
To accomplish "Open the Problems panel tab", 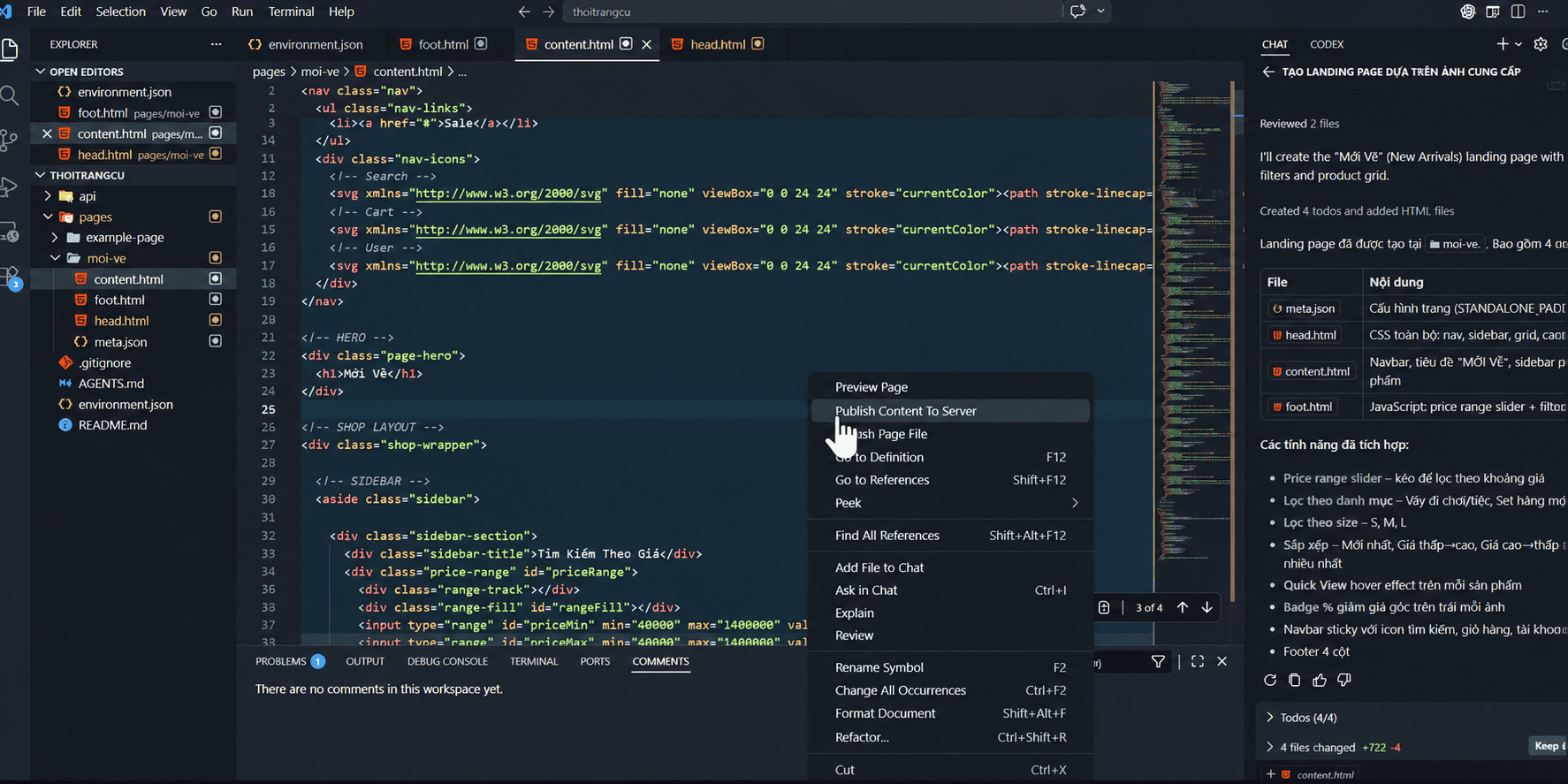I will click(290, 661).
